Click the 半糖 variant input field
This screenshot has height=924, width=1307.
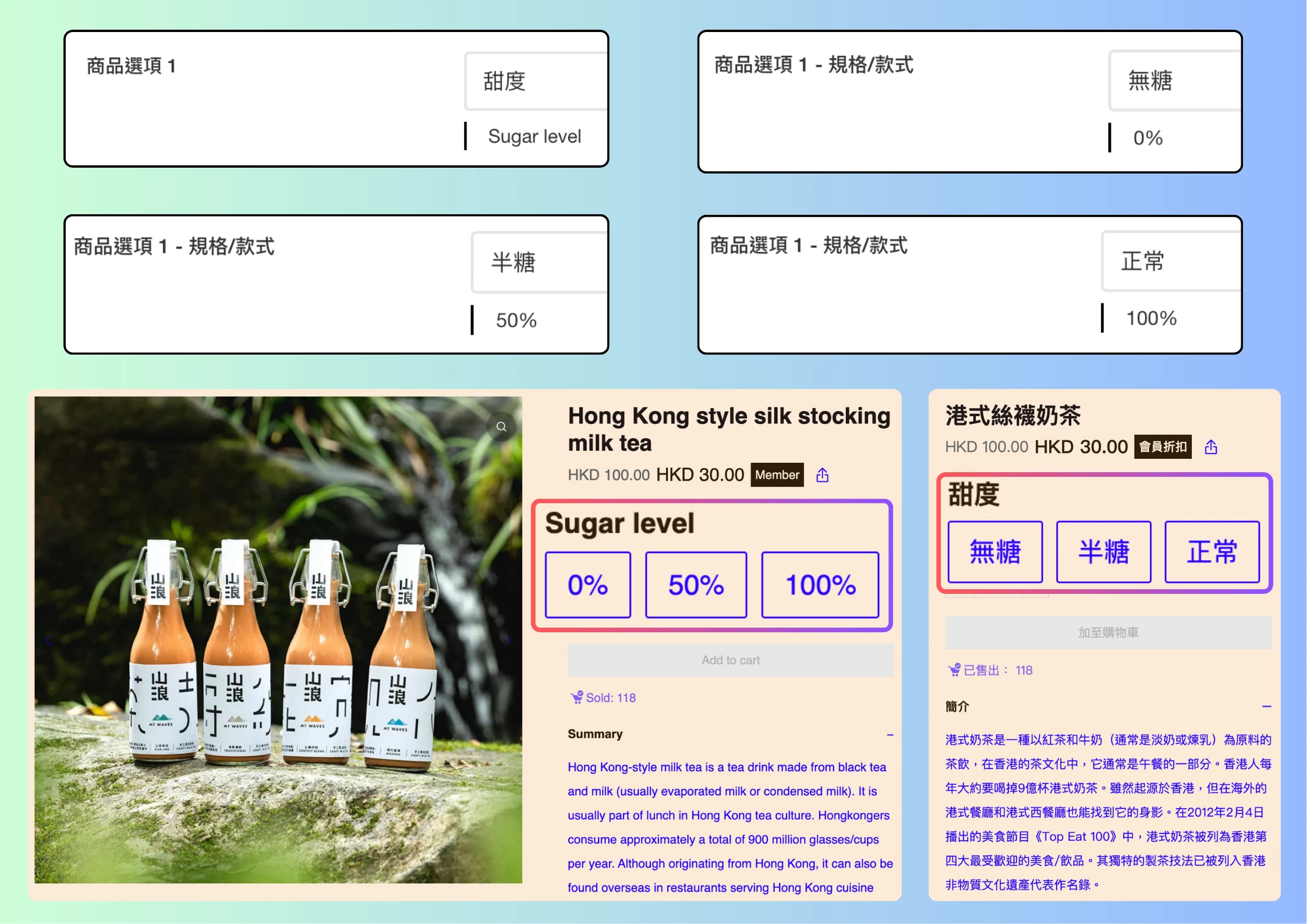pos(539,263)
